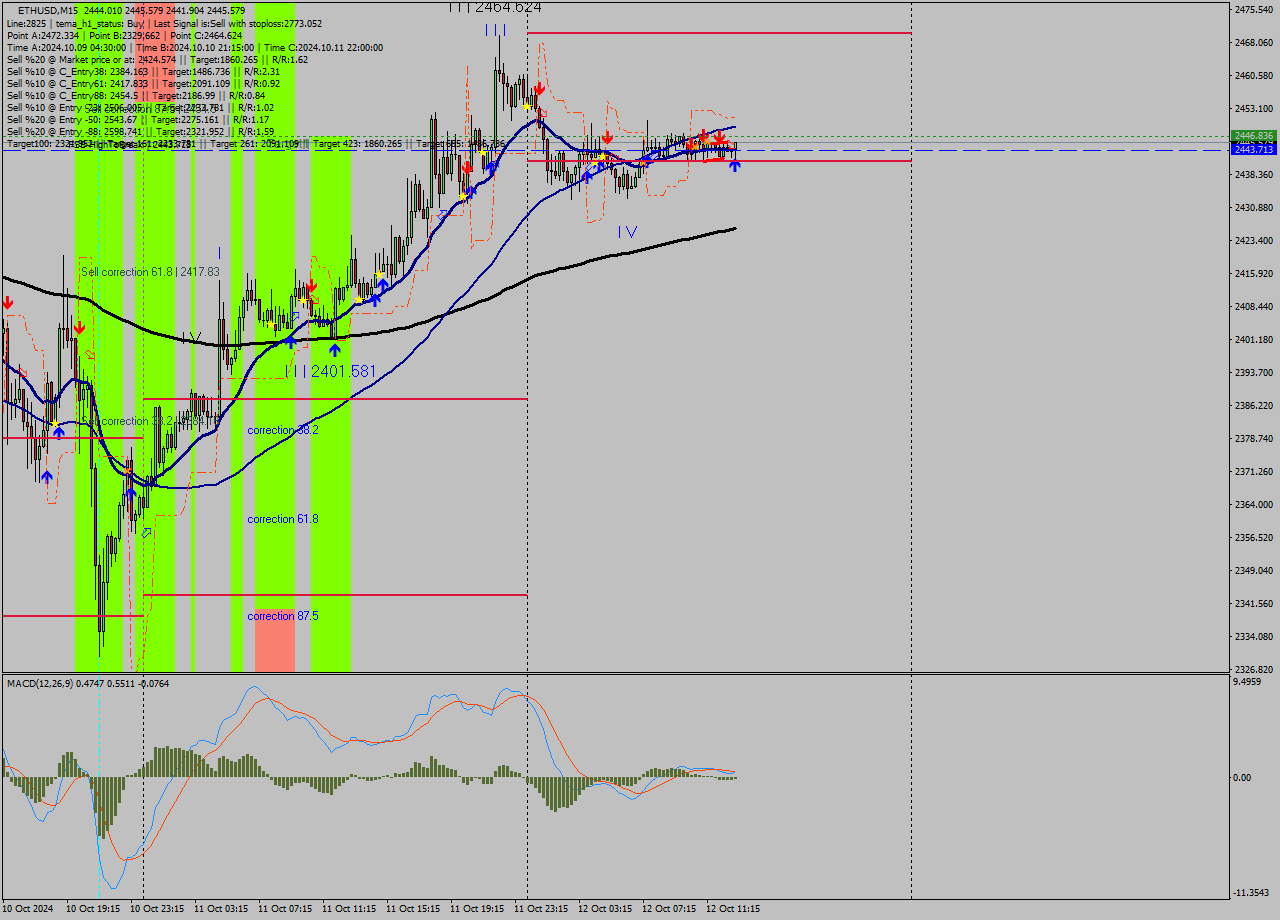Click the blue 'correction 38.2' label
The image size is (1280, 920).
click(x=283, y=430)
